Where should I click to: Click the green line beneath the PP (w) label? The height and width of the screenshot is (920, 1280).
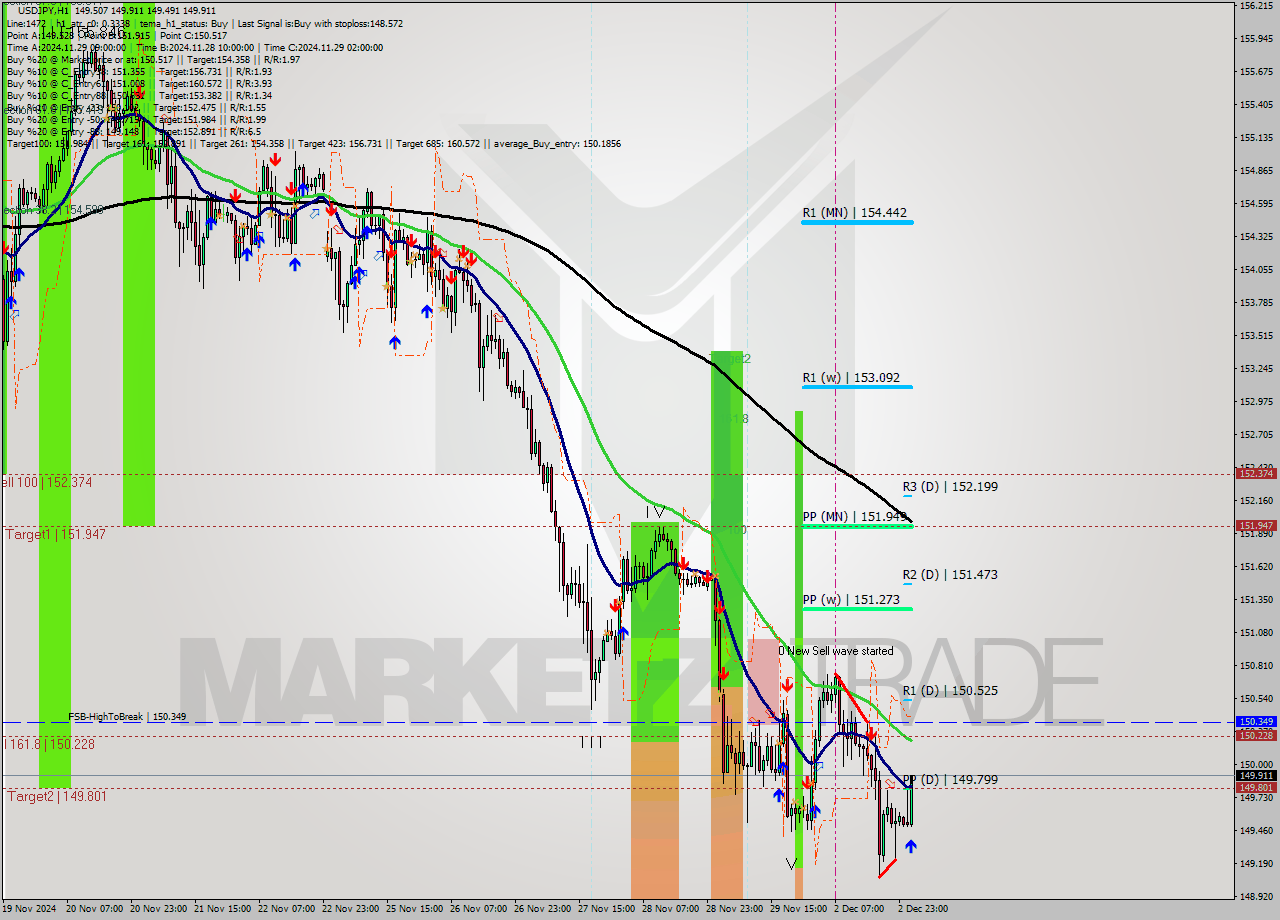pos(857,608)
